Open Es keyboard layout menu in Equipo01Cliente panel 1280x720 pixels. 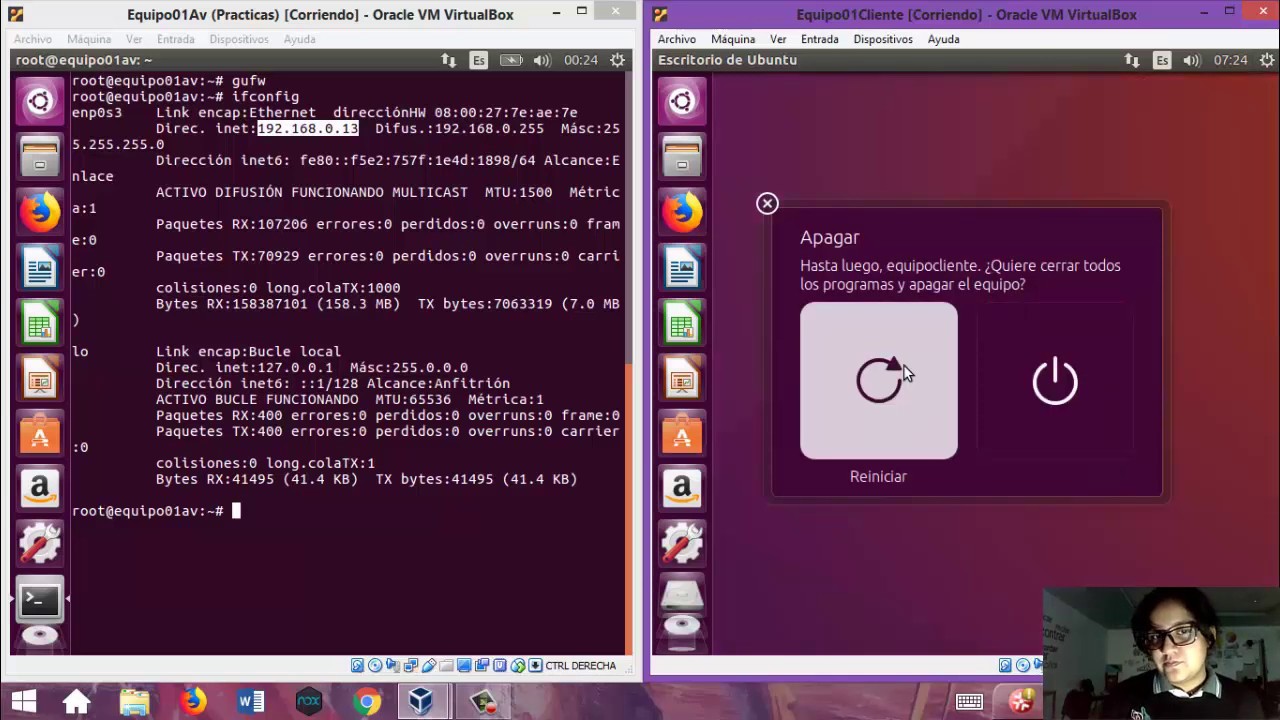pyautogui.click(x=1162, y=60)
